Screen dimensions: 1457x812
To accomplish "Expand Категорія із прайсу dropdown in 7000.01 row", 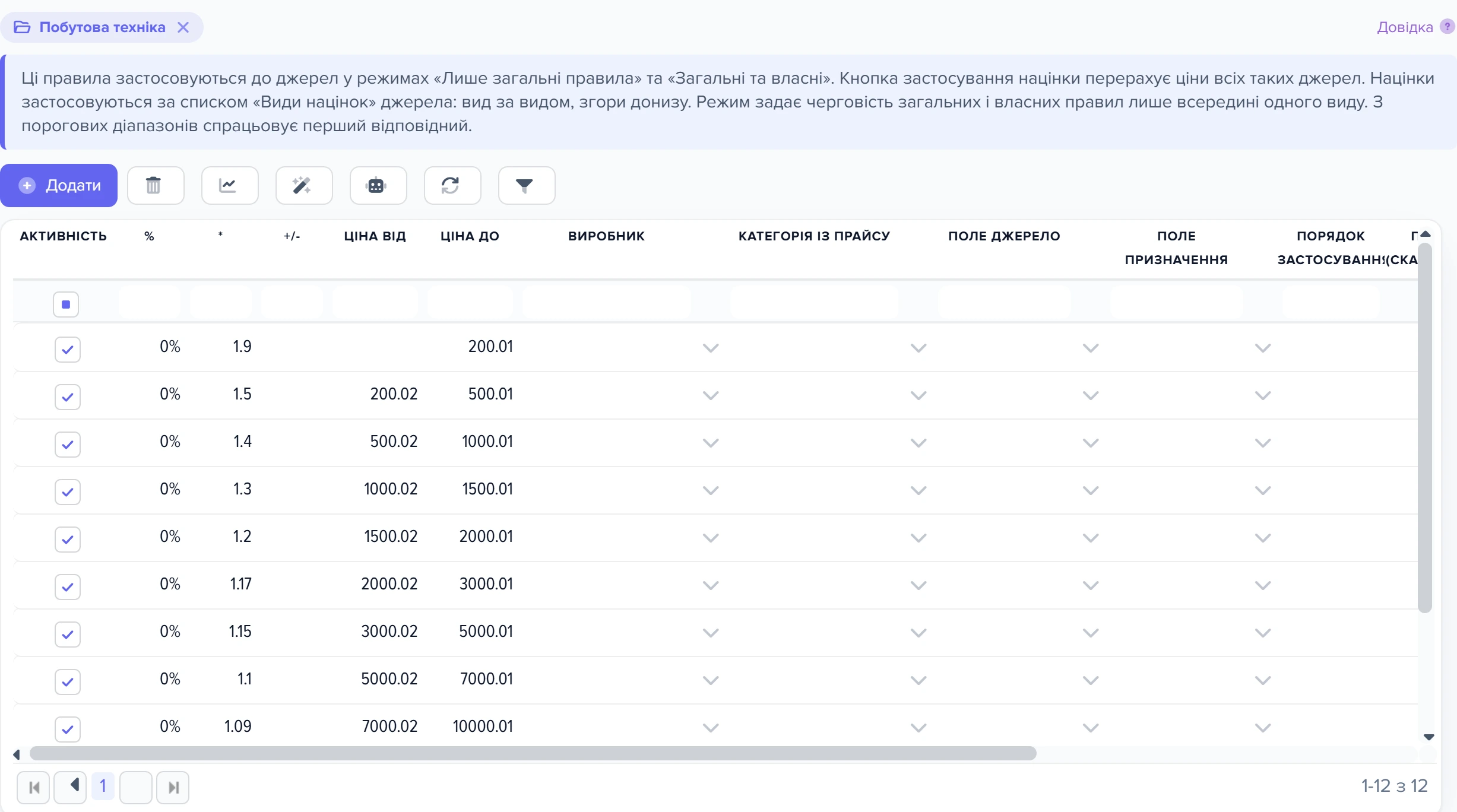I will (918, 680).
